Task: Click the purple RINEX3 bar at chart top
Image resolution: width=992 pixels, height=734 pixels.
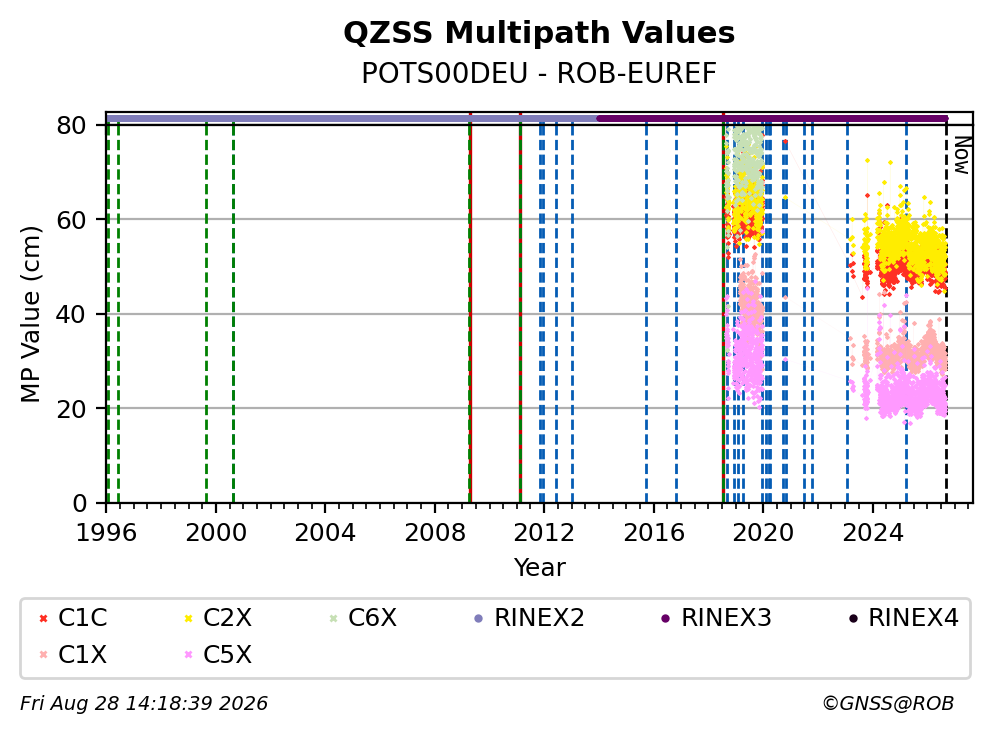Action: pyautogui.click(x=772, y=118)
